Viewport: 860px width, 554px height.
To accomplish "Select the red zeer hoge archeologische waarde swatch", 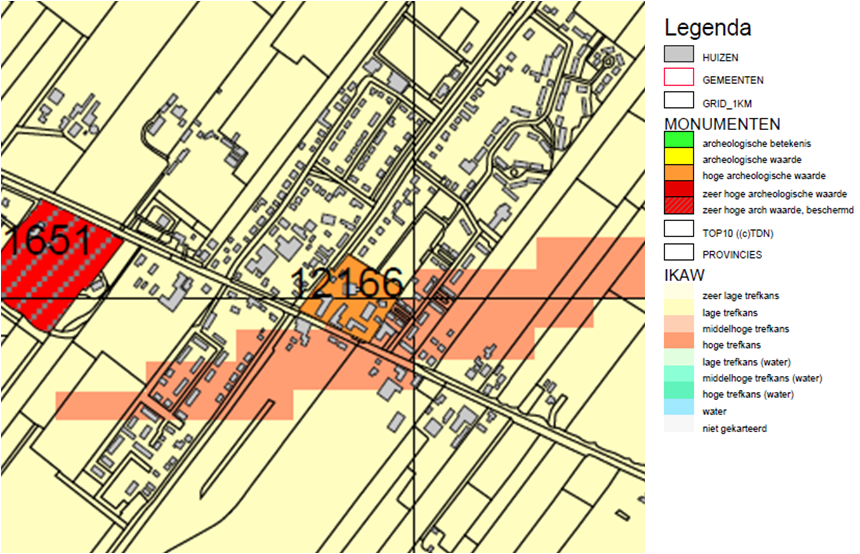I will click(x=678, y=189).
